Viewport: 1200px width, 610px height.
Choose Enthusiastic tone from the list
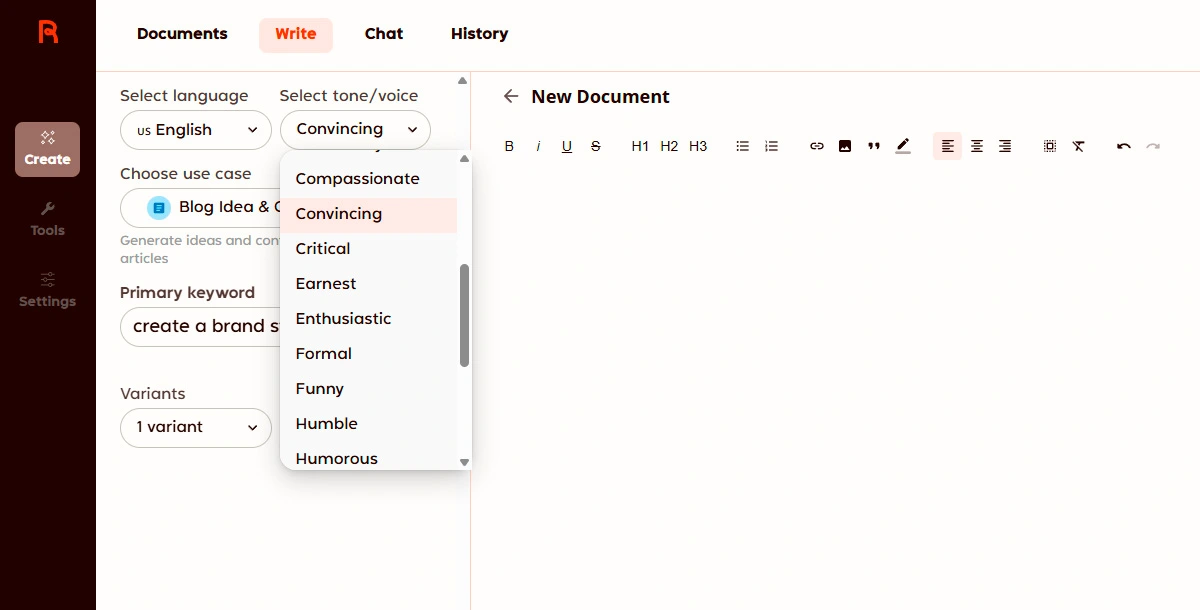pos(368,319)
